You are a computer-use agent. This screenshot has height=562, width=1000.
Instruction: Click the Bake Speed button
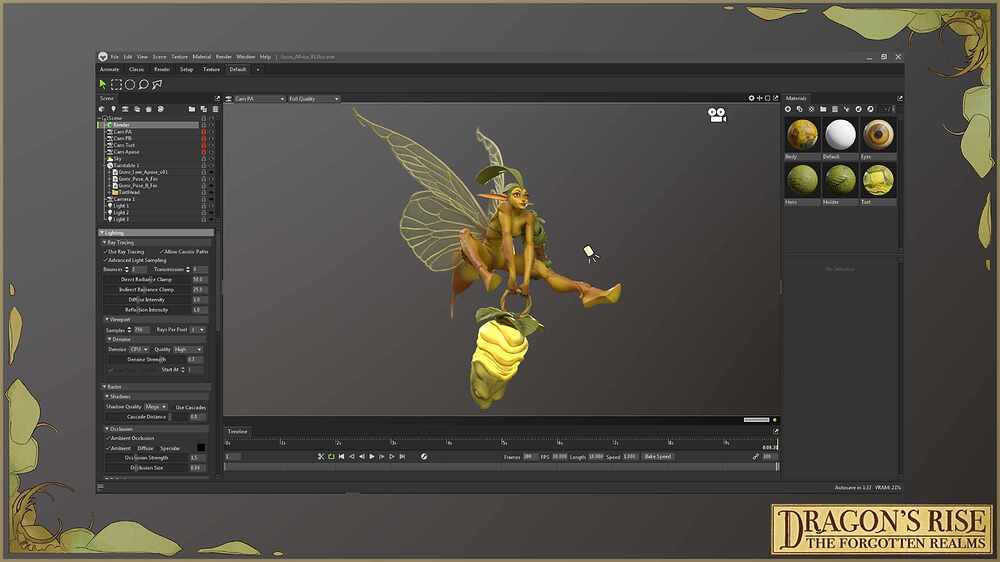[x=658, y=457]
